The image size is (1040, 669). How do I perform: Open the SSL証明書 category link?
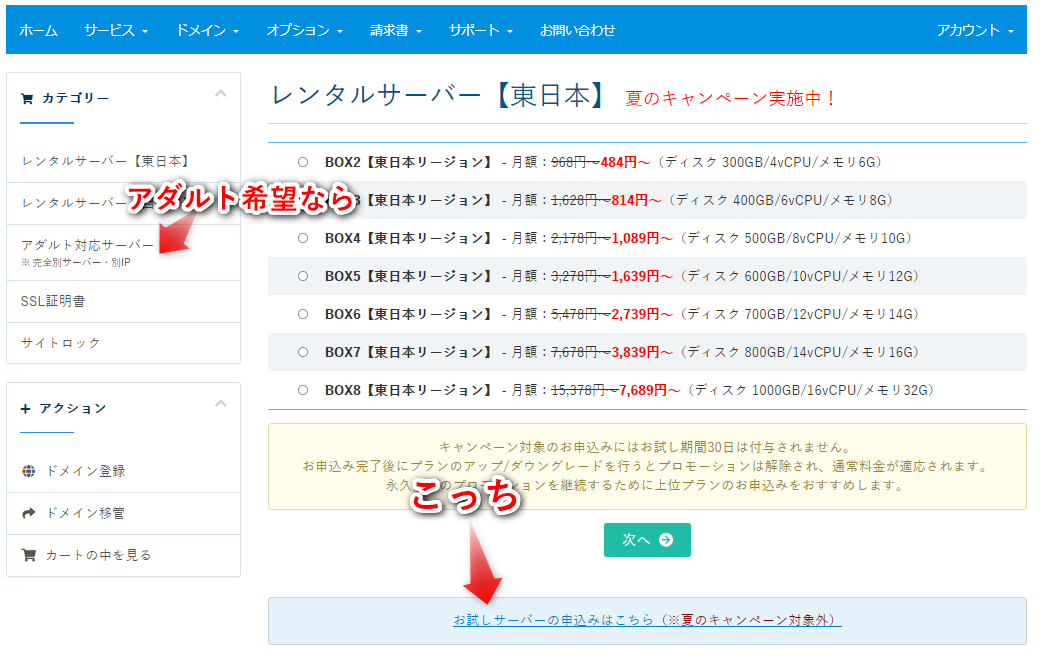(53, 301)
